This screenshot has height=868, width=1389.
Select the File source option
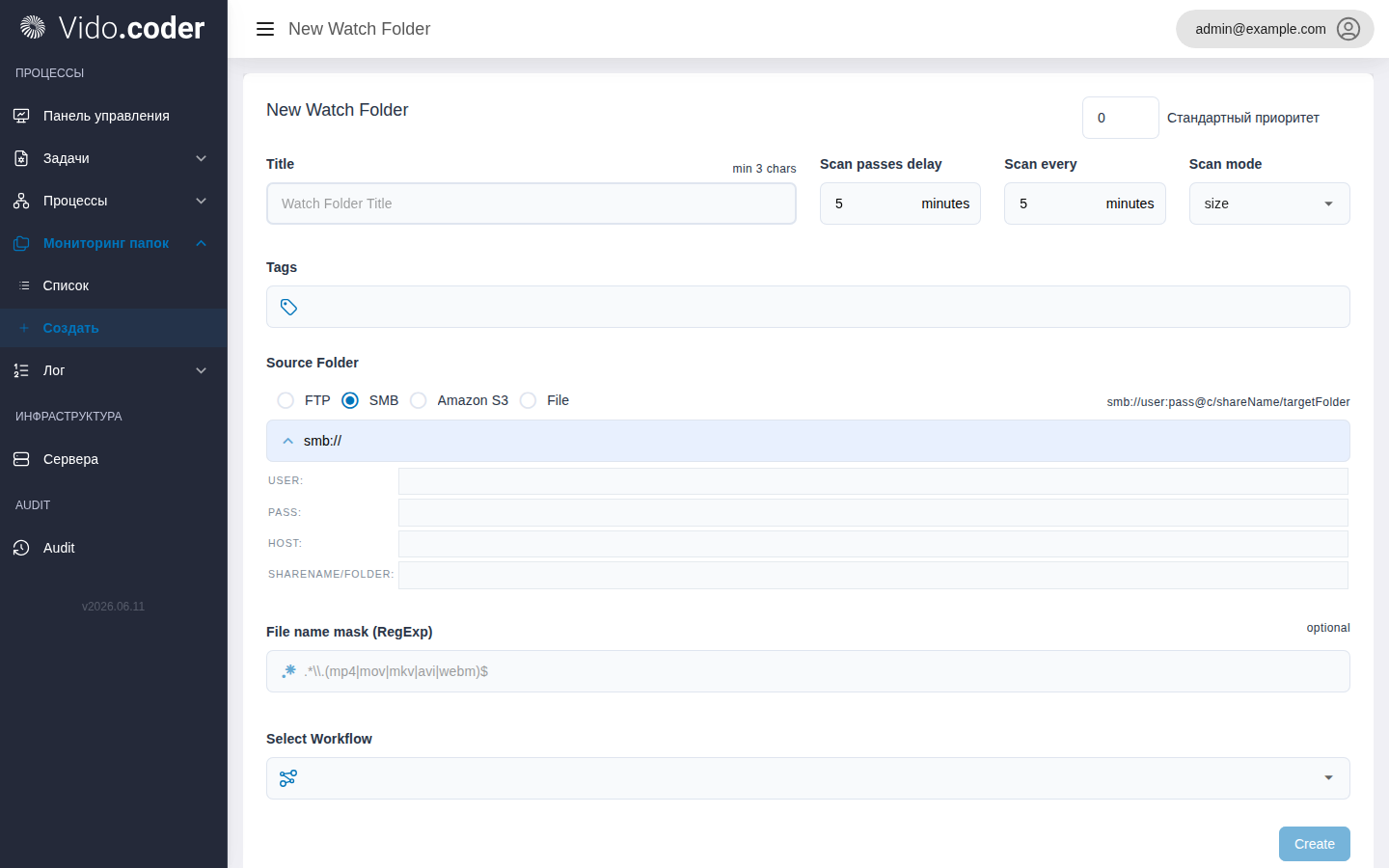[x=528, y=400]
